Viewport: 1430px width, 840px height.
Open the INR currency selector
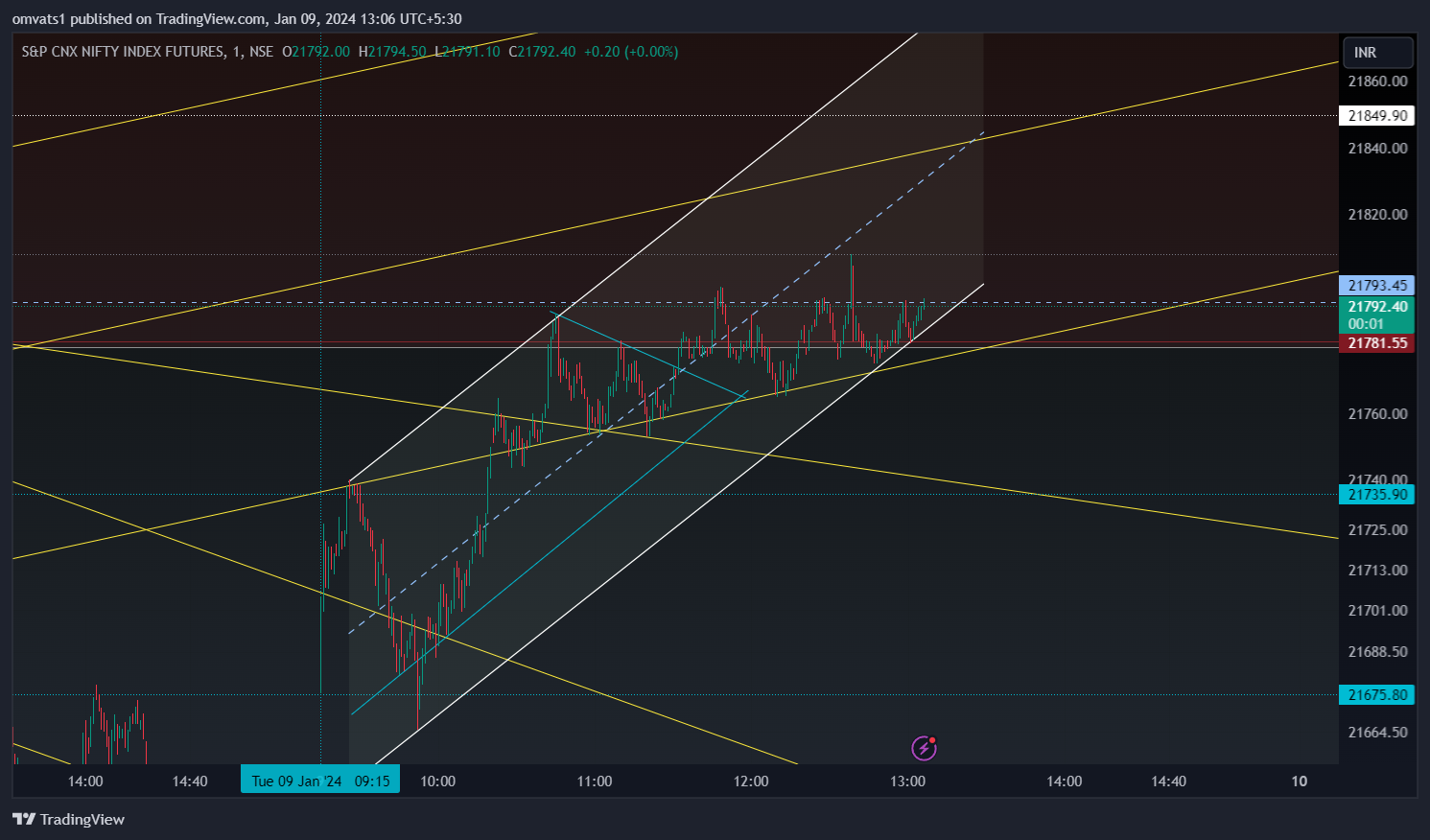coord(1376,53)
